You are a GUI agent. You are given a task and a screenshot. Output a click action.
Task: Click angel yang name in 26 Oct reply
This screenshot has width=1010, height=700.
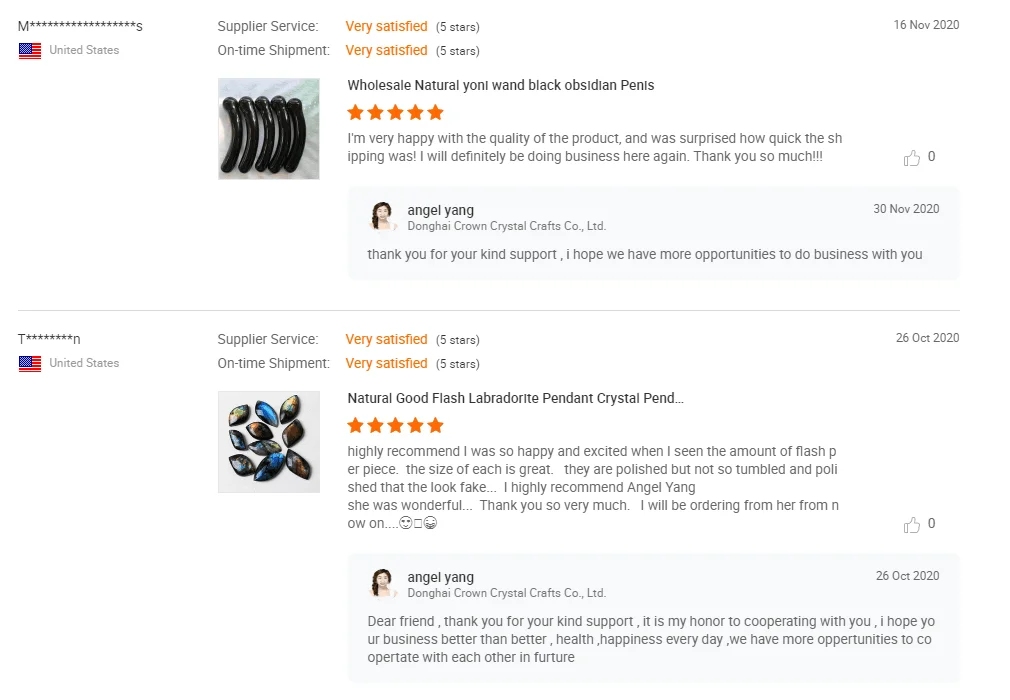click(x=441, y=577)
